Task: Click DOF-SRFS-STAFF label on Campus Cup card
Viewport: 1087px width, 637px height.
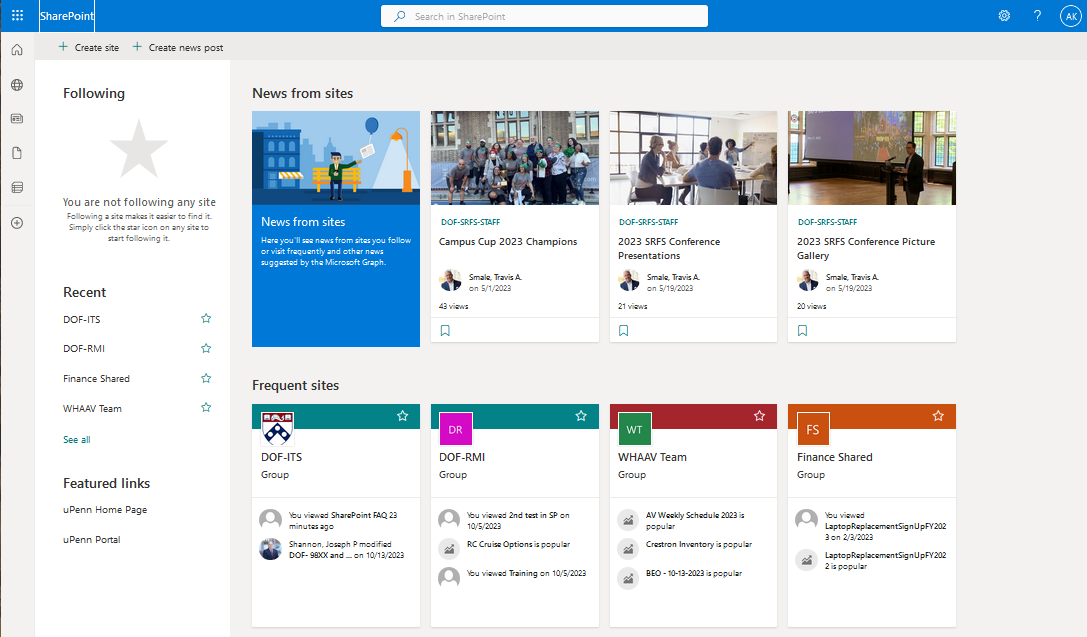Action: tap(471, 222)
